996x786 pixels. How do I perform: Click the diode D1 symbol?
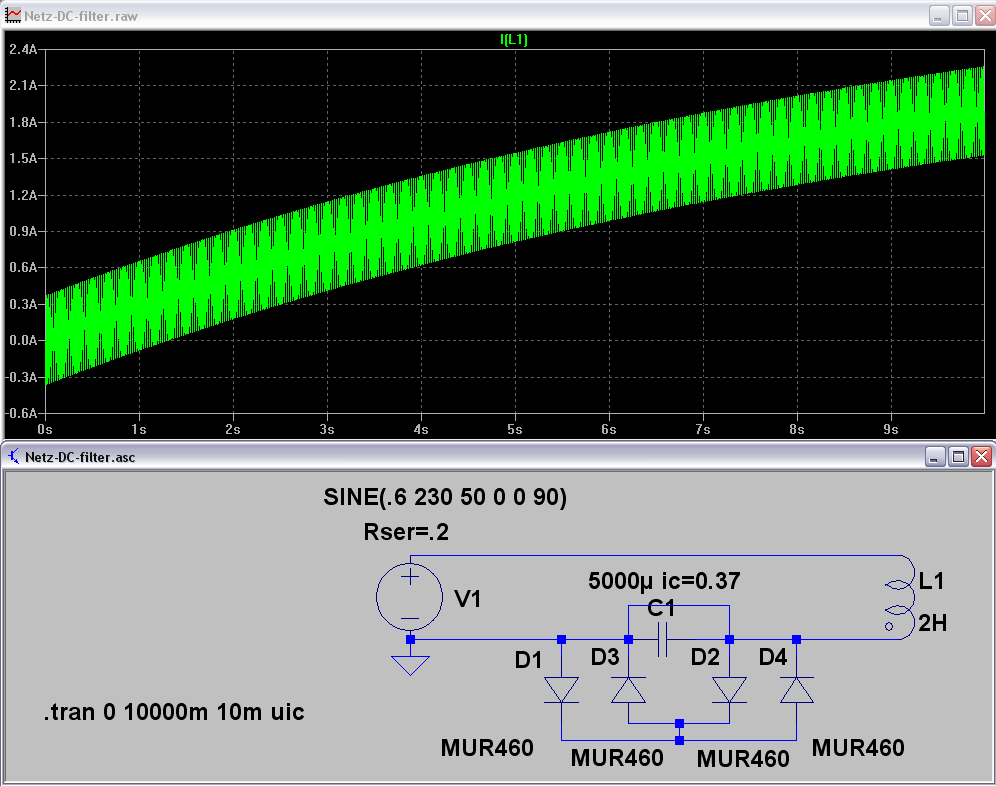coord(561,690)
